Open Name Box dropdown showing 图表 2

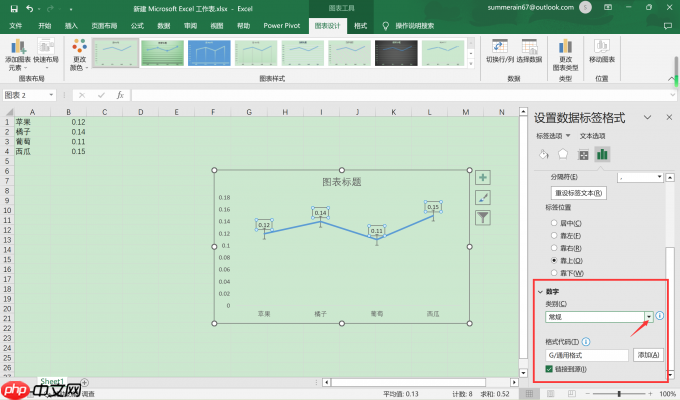(x=51, y=95)
